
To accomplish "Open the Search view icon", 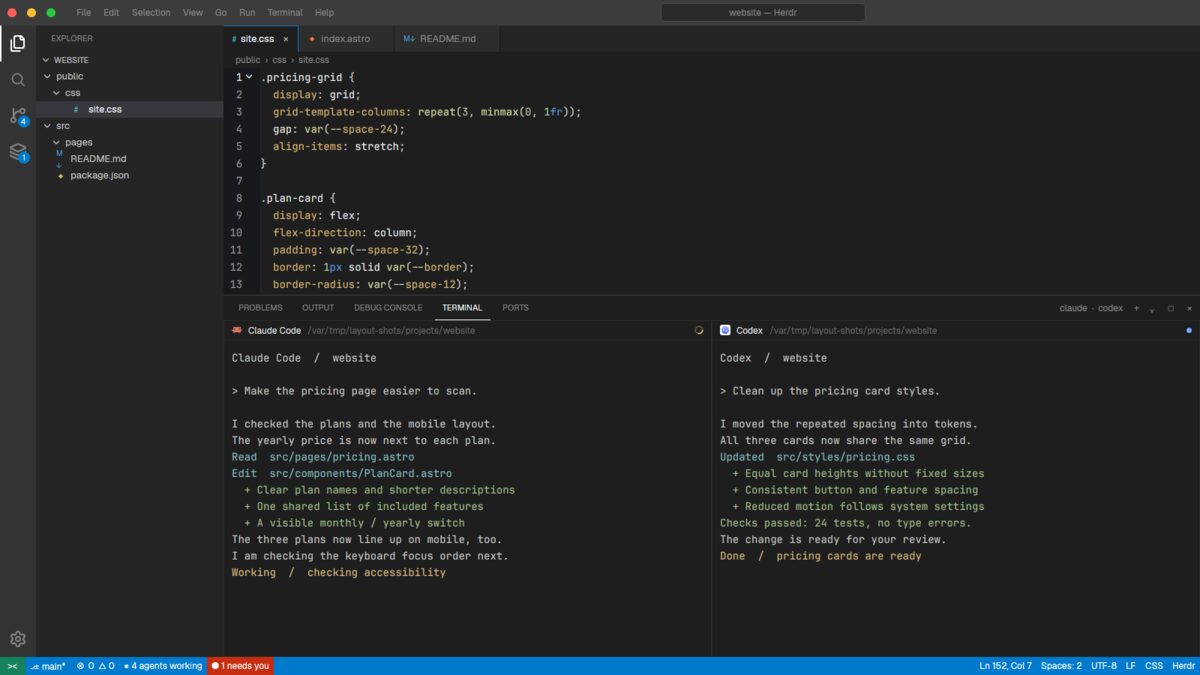I will click(17, 79).
